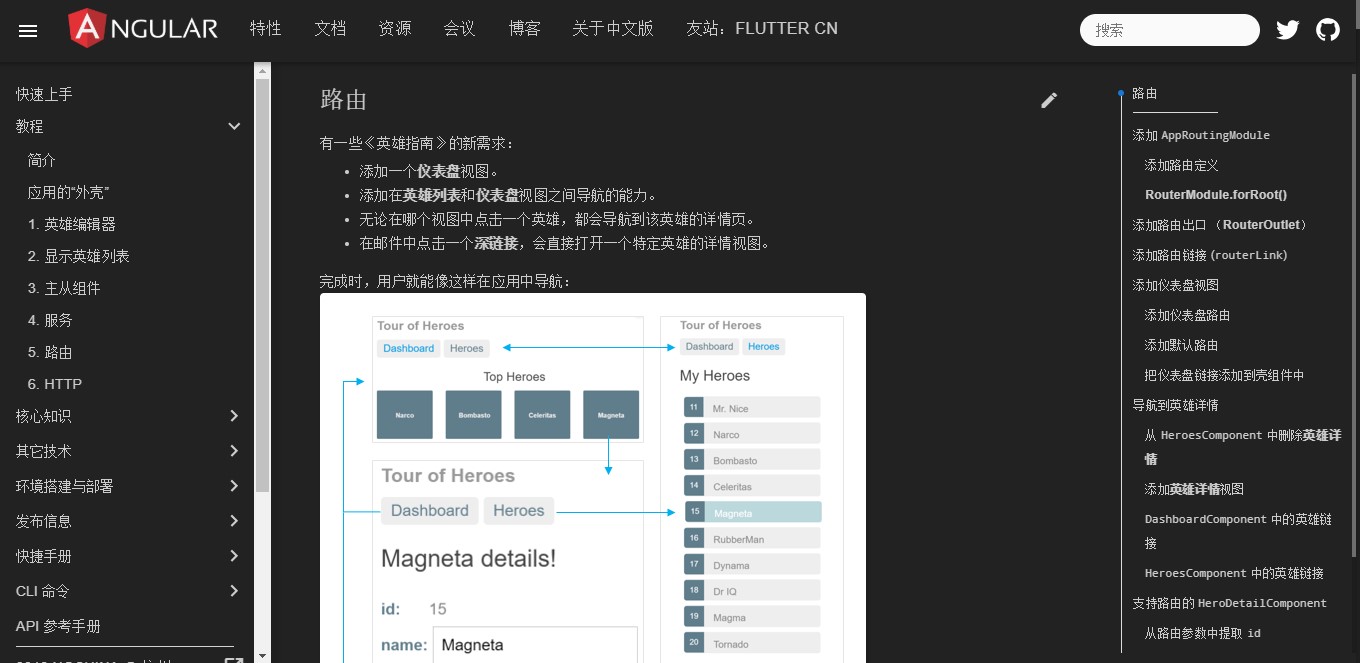
Task: Click the external-link icon at sidebar bottom
Action: [x=234, y=659]
